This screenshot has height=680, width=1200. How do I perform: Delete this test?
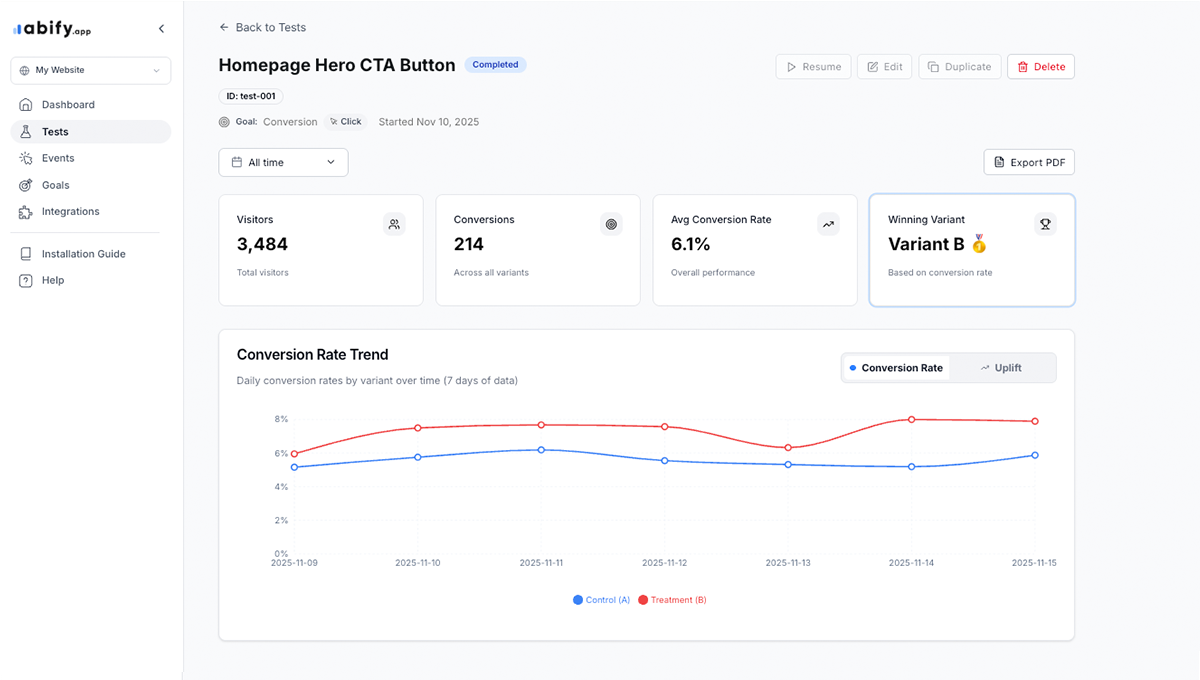pos(1041,67)
